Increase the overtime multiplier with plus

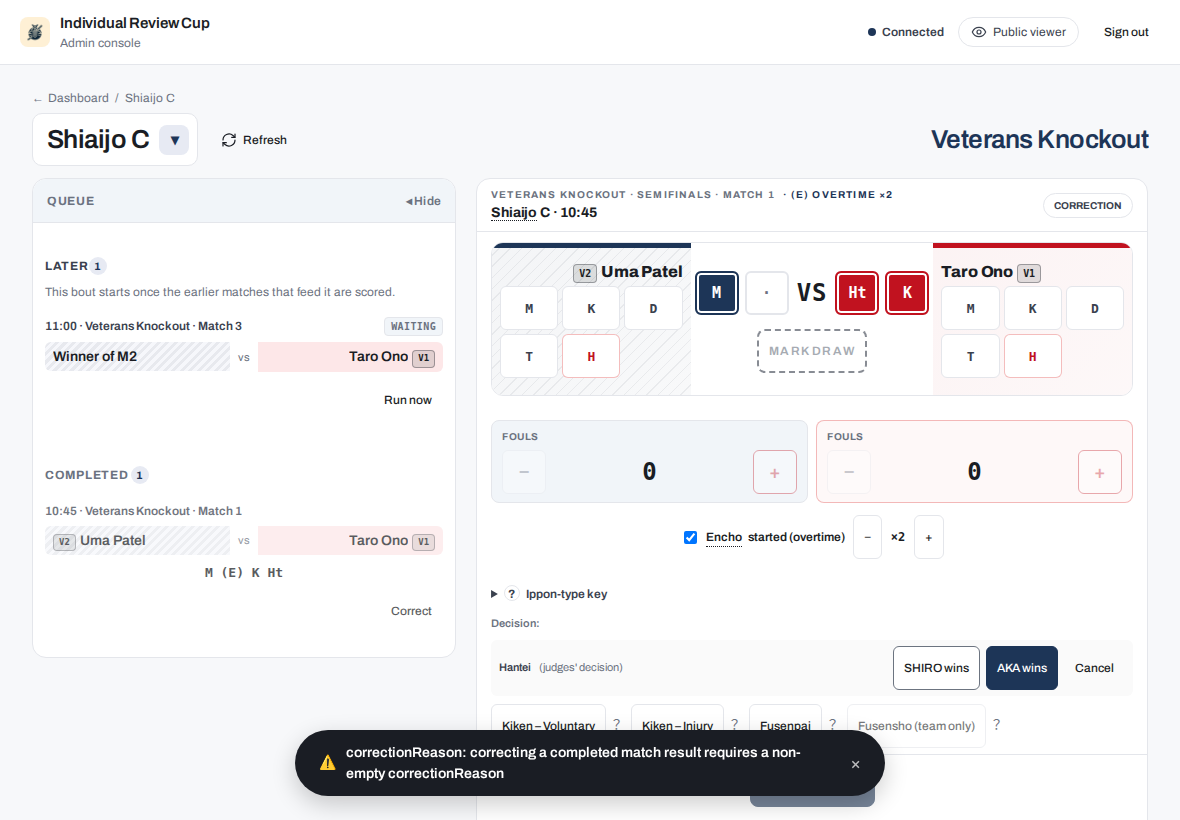click(x=929, y=537)
